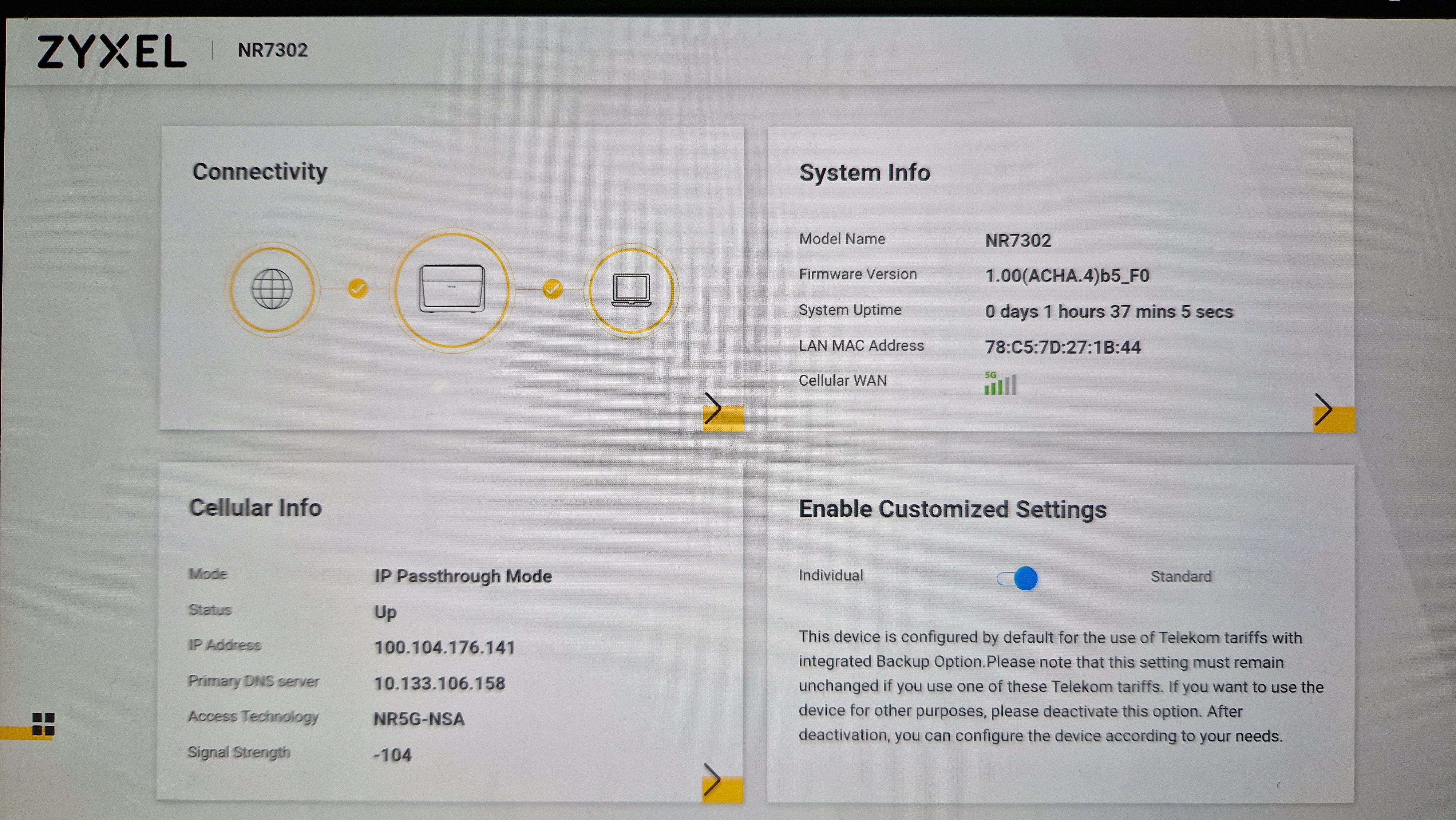1456x820 pixels.
Task: Click firmware value 1.00(ACHA.4)b5_F0
Action: coord(1067,276)
